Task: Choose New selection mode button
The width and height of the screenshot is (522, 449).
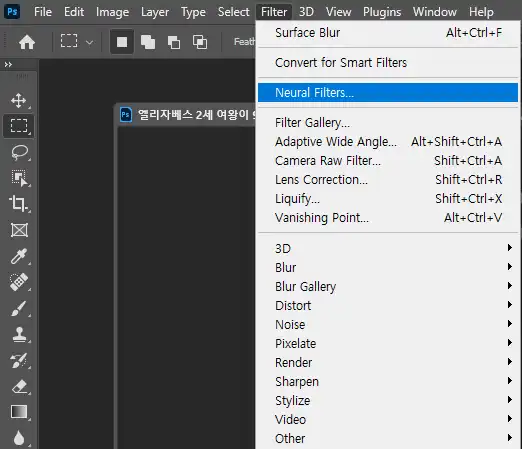Action: pos(122,42)
